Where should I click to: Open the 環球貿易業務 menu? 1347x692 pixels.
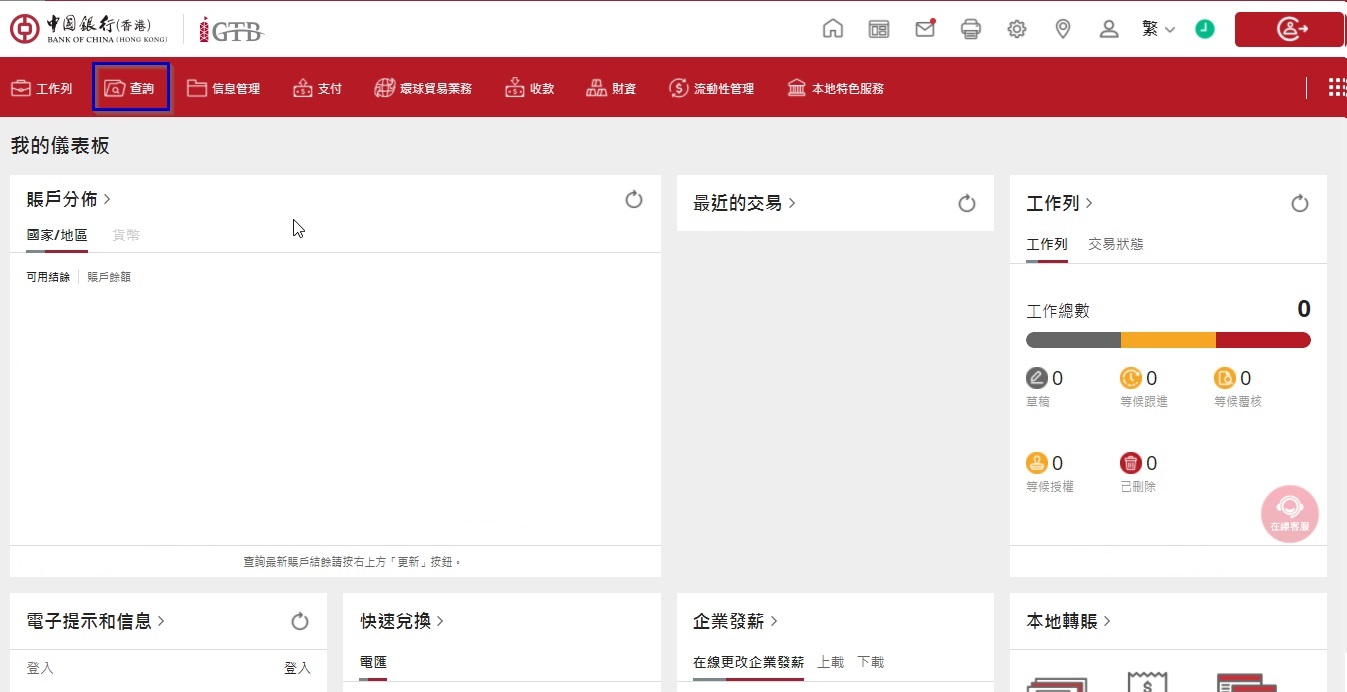point(423,88)
